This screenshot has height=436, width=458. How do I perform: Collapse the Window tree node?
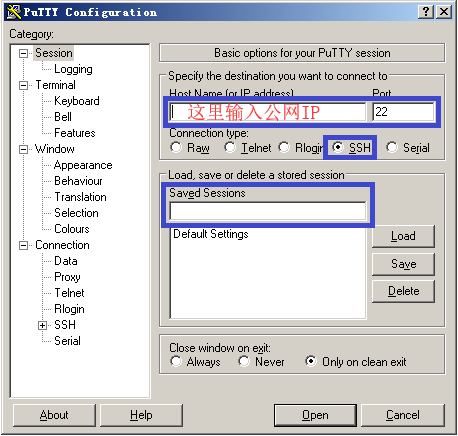click(x=24, y=149)
